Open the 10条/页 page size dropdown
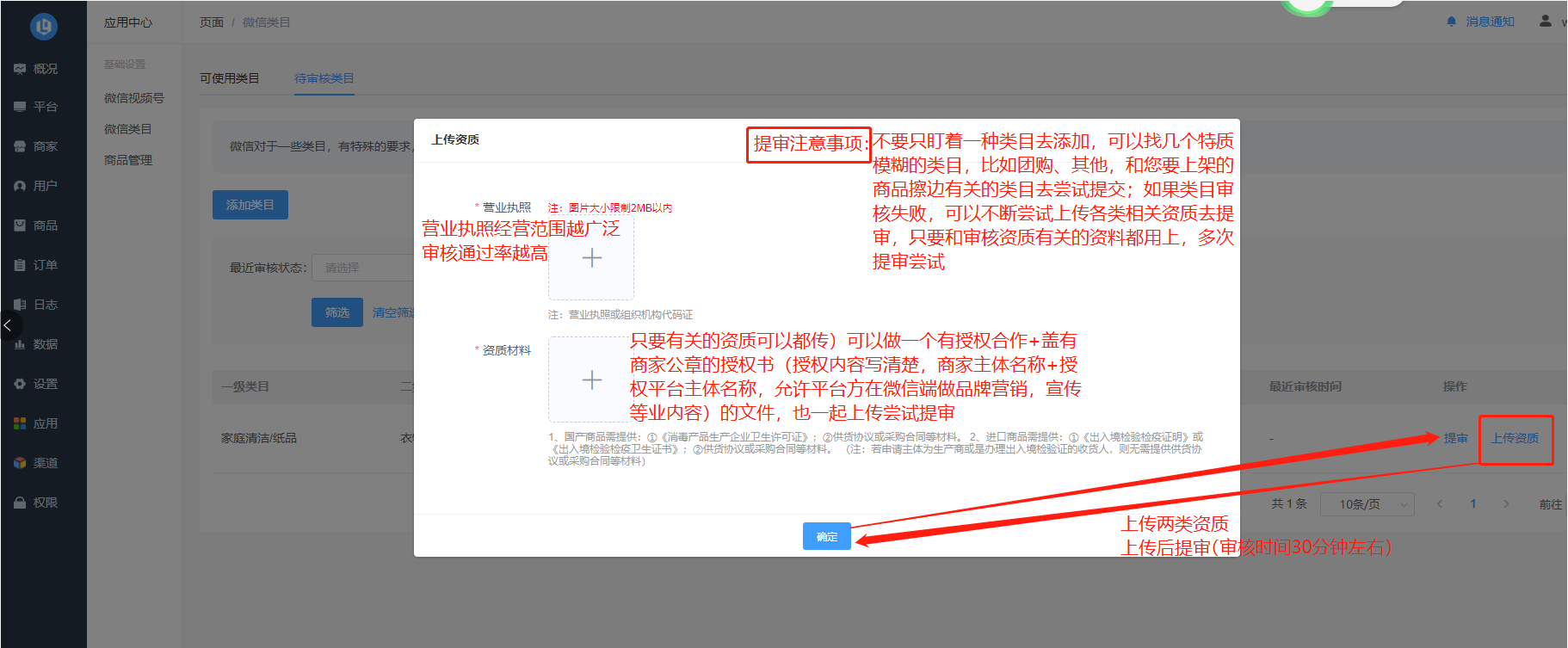Image resolution: width=1568 pixels, height=648 pixels. 1368,504
